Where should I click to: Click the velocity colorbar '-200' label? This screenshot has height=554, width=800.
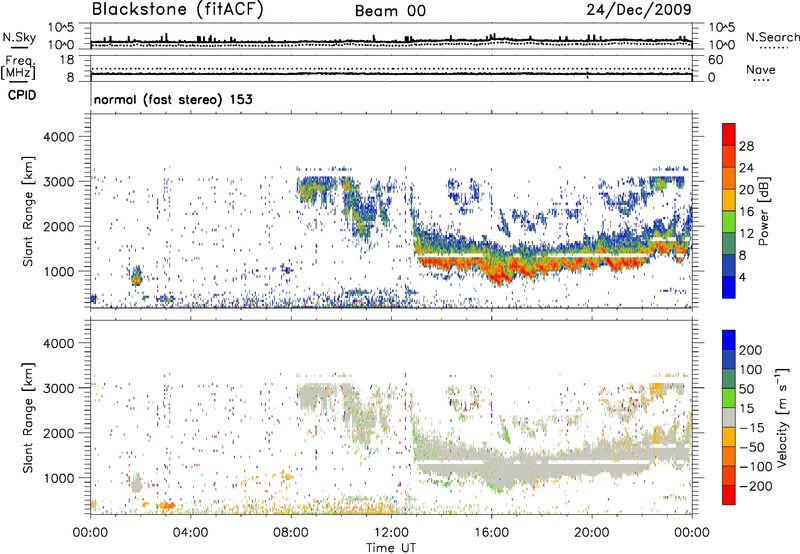pos(756,486)
